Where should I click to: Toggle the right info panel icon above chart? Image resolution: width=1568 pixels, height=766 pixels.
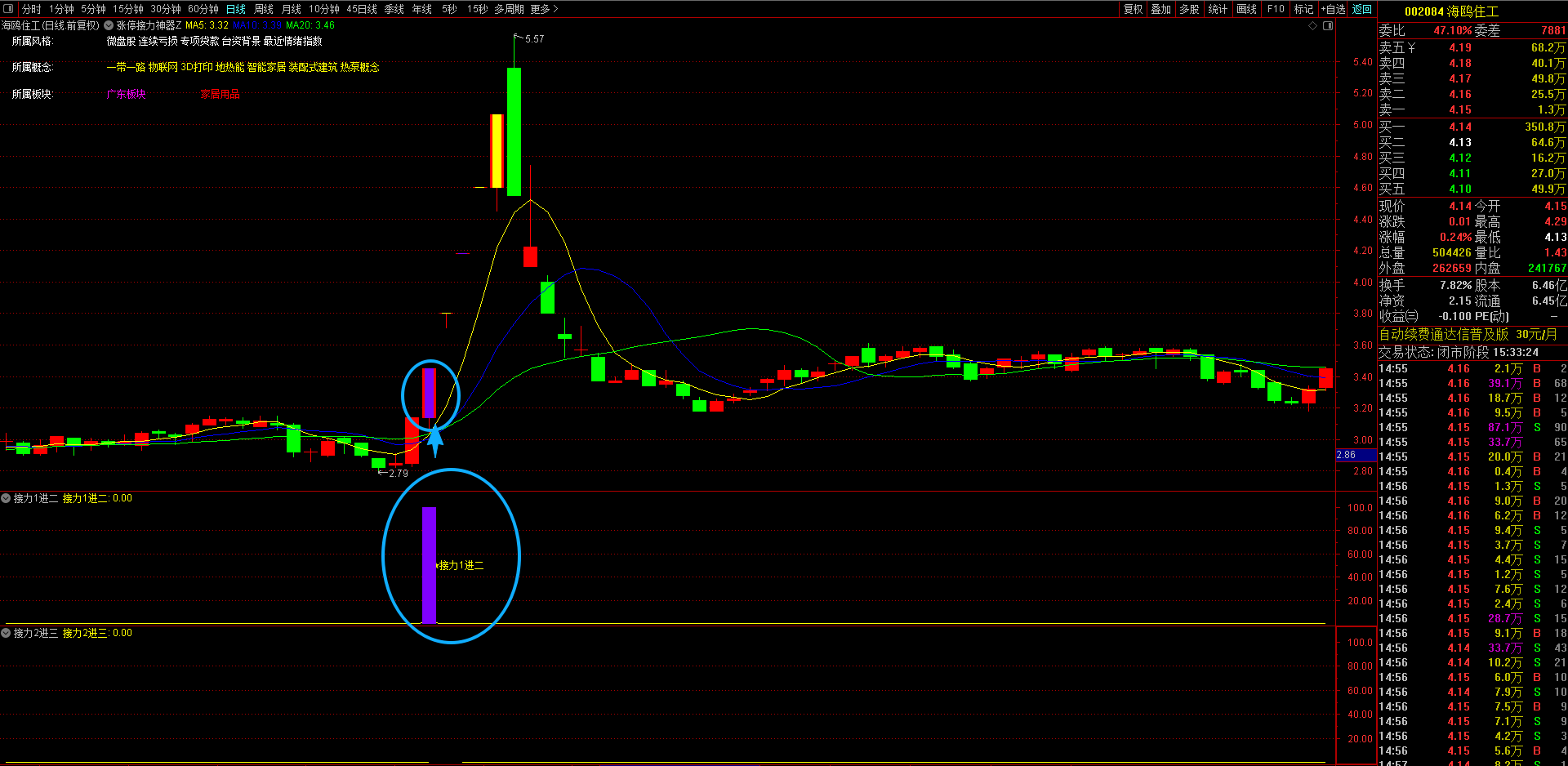(x=1328, y=26)
